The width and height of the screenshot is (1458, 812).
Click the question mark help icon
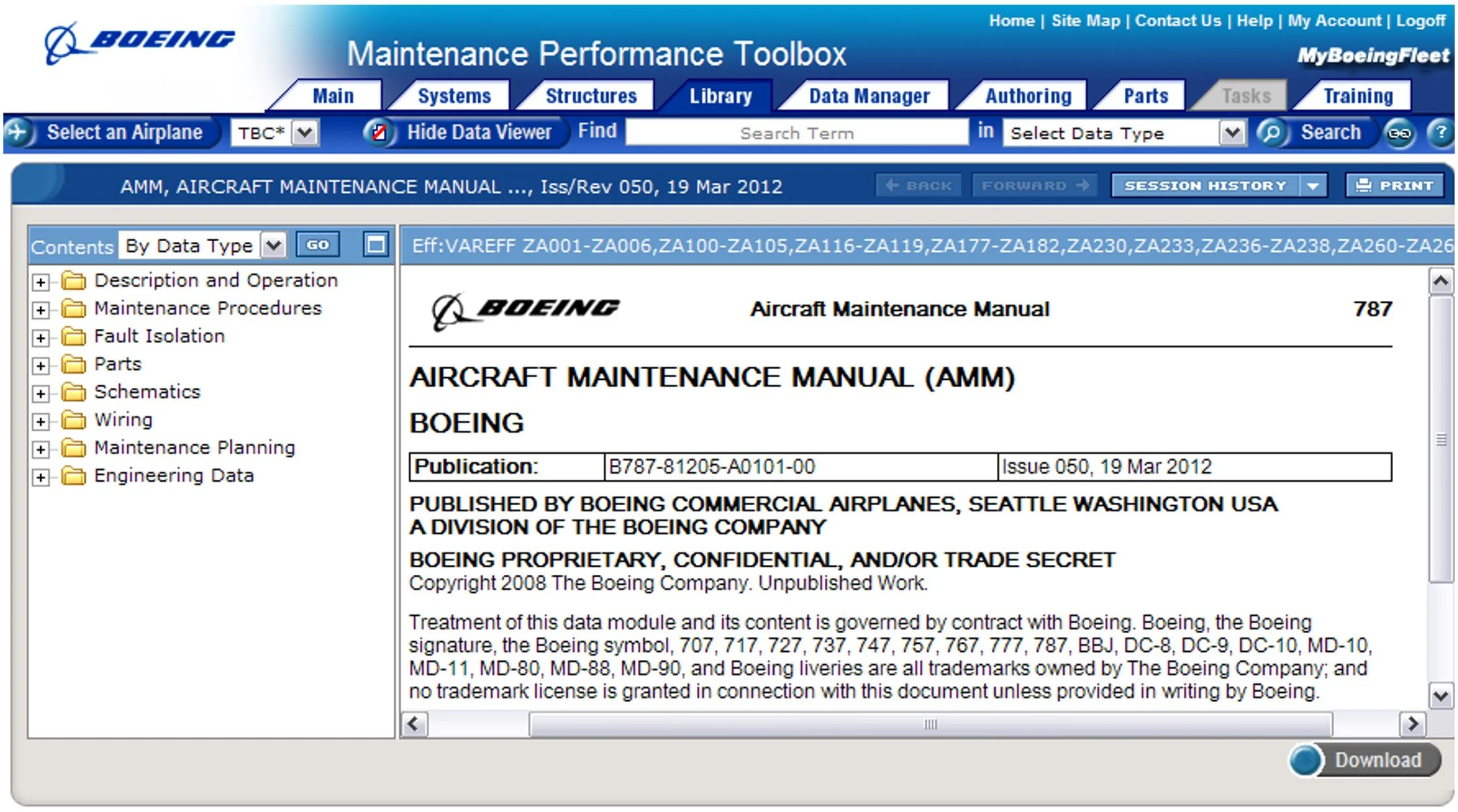click(1440, 133)
